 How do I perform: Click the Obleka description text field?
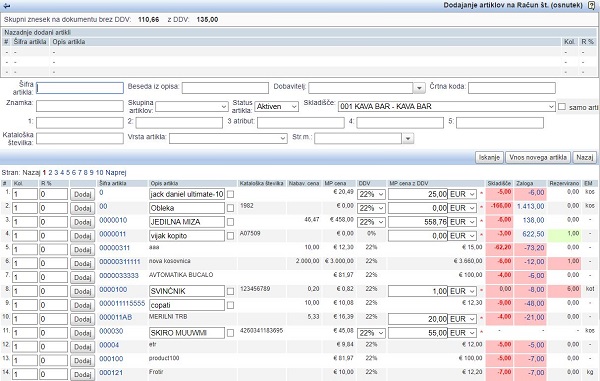[x=187, y=208]
